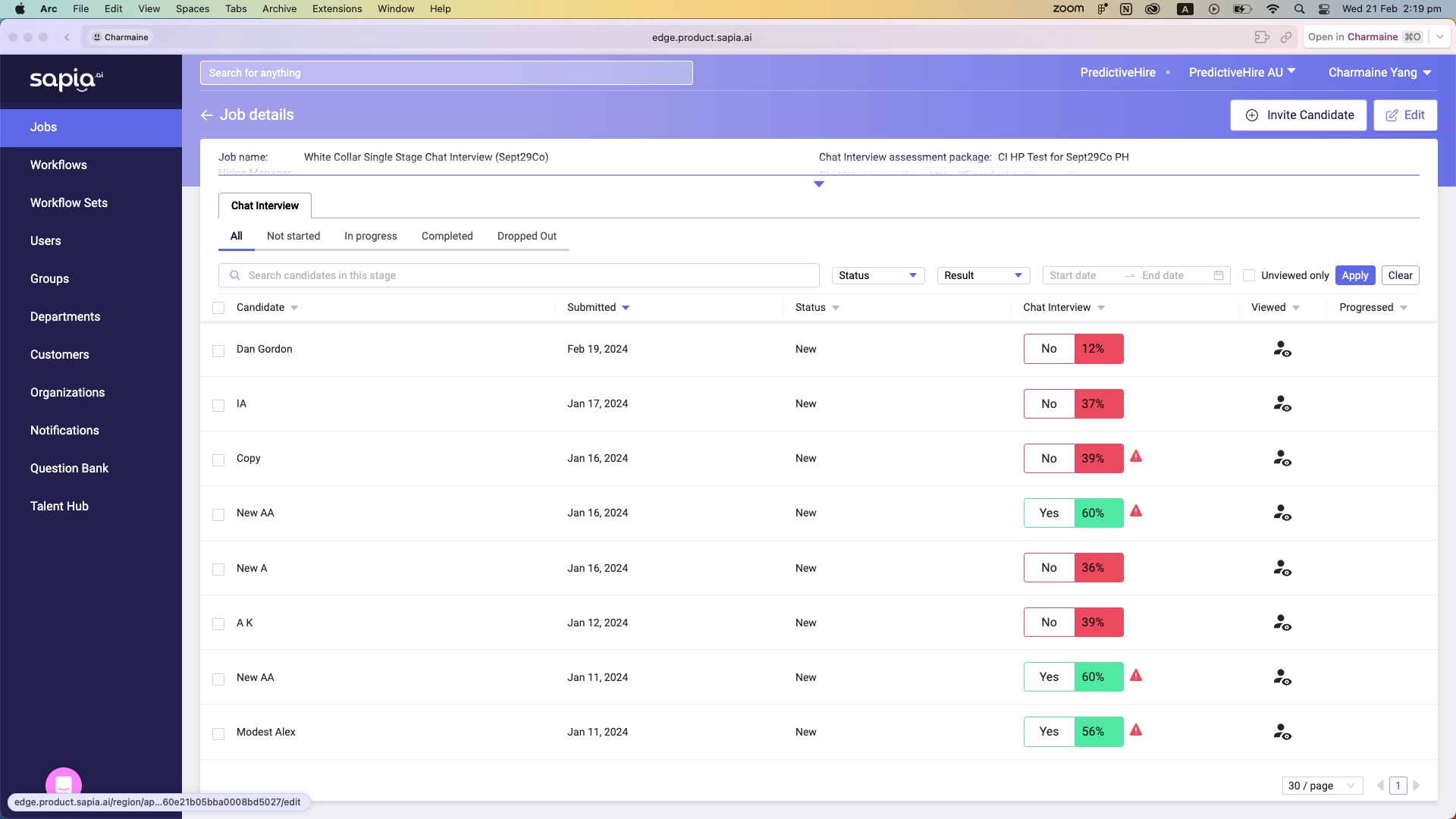Click the Invite Candidate button
The image size is (1456, 819).
tap(1298, 115)
